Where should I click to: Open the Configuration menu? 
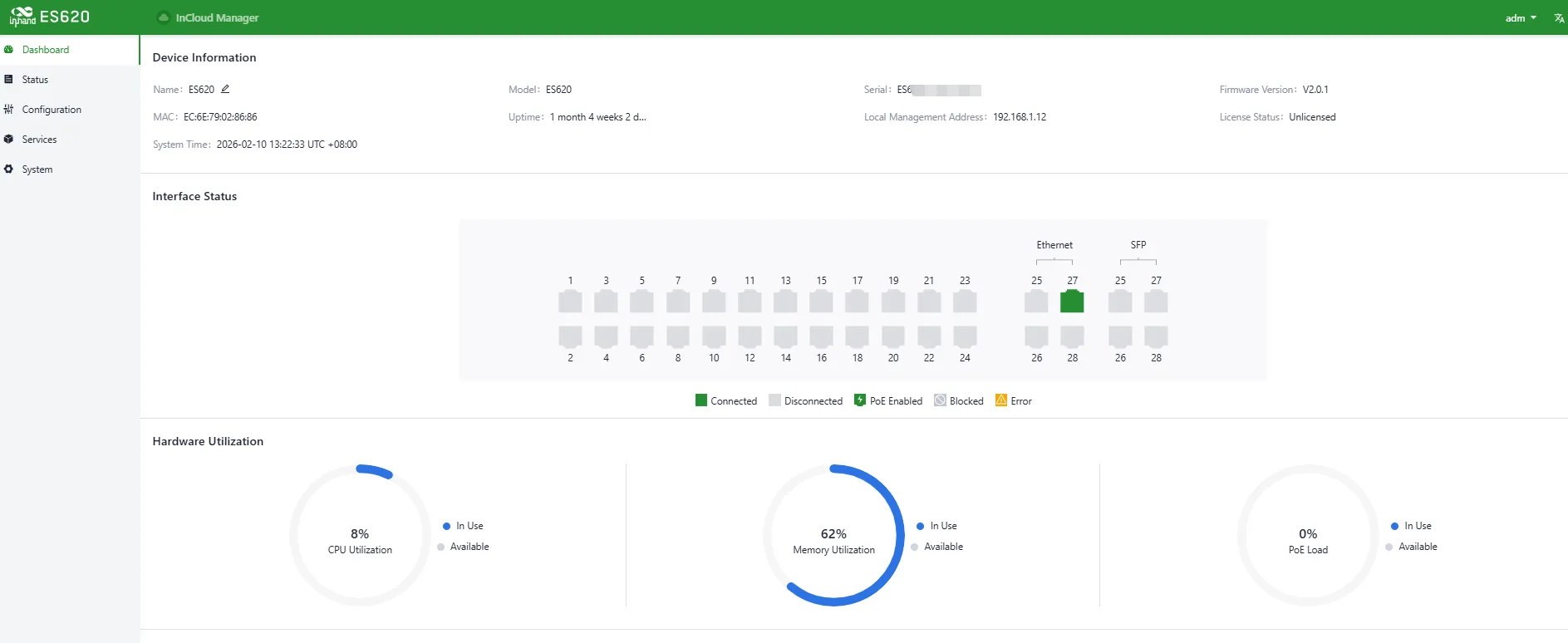tap(70, 110)
